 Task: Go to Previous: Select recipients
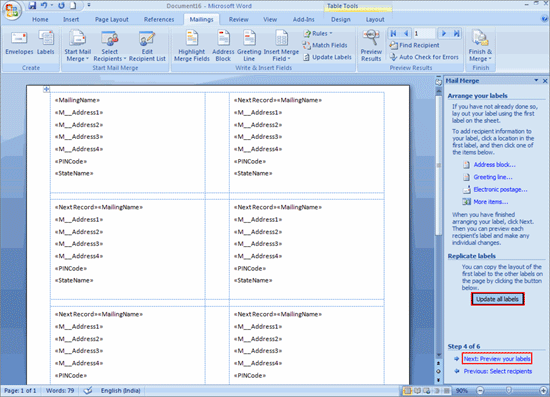[x=498, y=371]
